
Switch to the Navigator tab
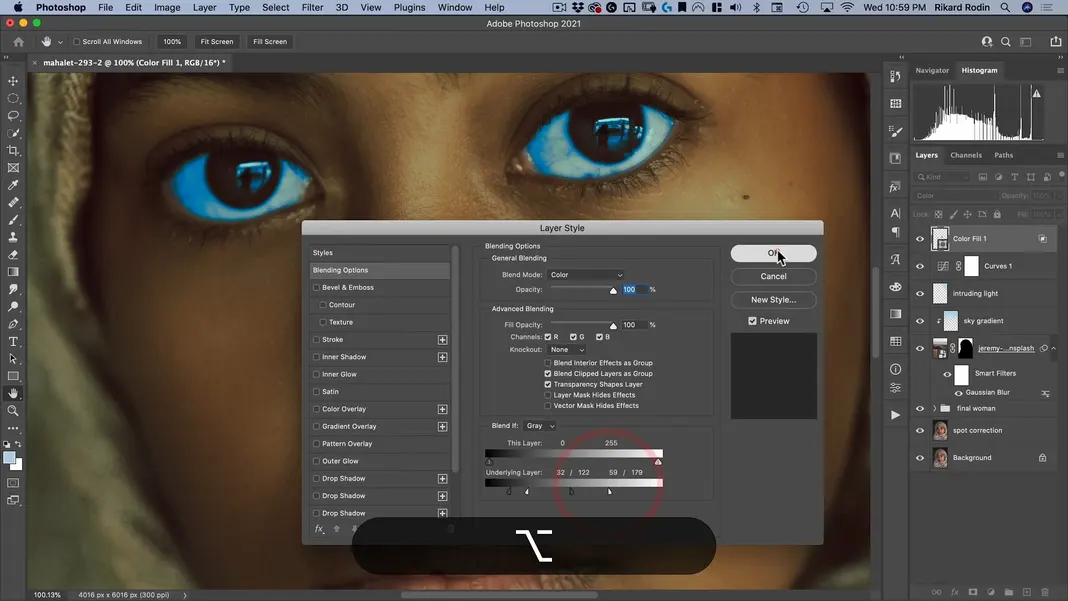coord(932,70)
